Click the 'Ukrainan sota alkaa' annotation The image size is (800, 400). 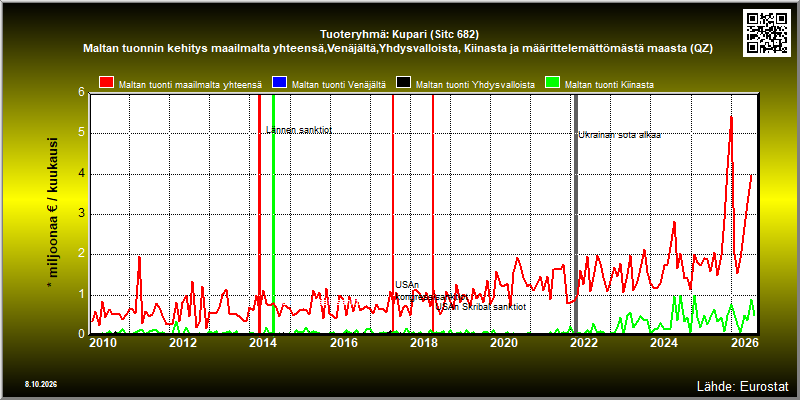[619, 135]
